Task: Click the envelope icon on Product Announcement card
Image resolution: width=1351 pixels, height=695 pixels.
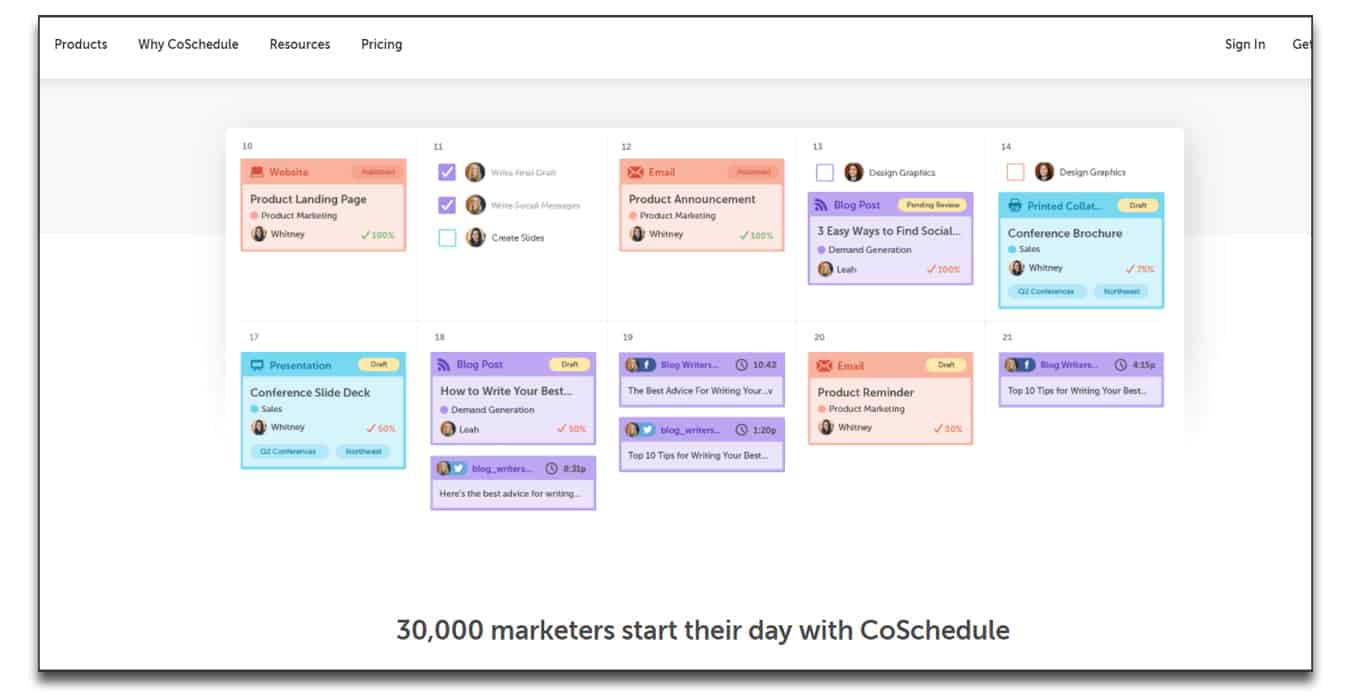Action: coord(635,172)
